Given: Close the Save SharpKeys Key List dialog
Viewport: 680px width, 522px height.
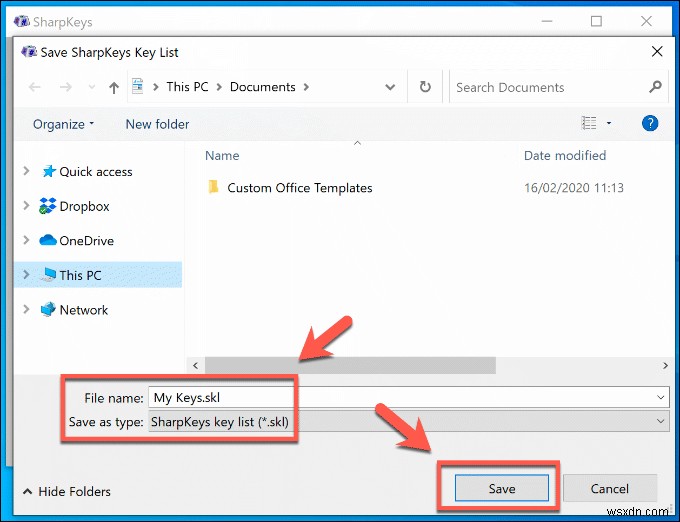Looking at the screenshot, I should tap(657, 52).
